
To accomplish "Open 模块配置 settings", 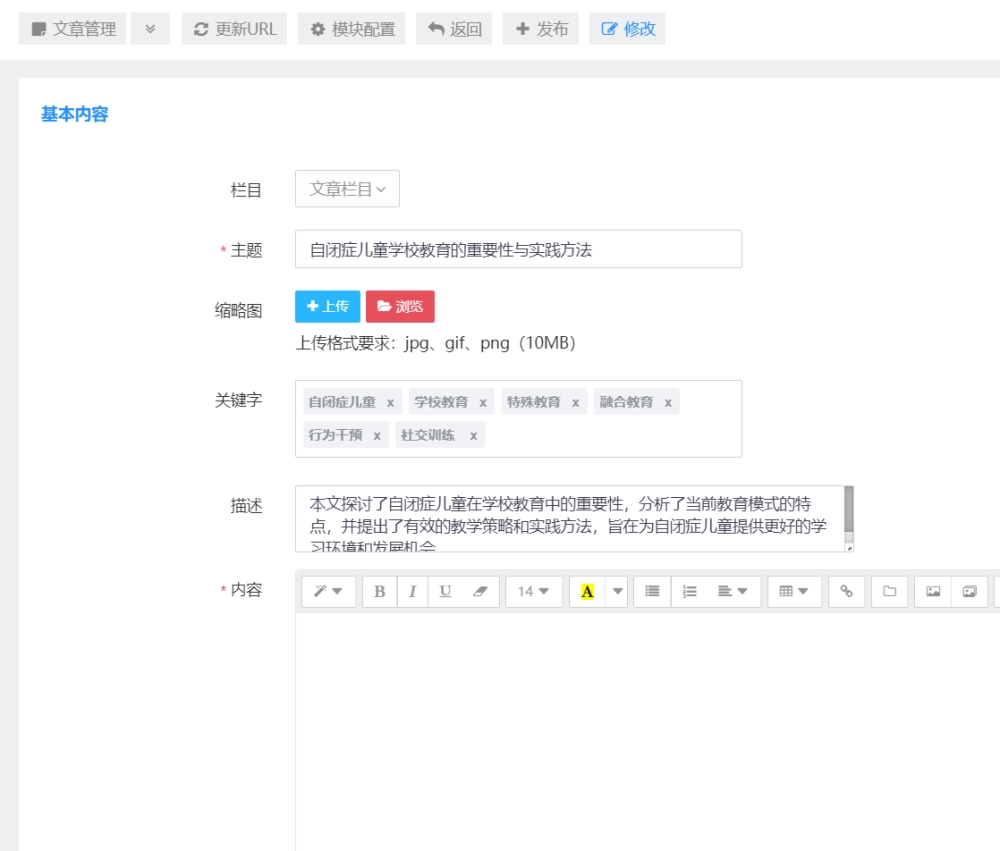I will click(351, 29).
